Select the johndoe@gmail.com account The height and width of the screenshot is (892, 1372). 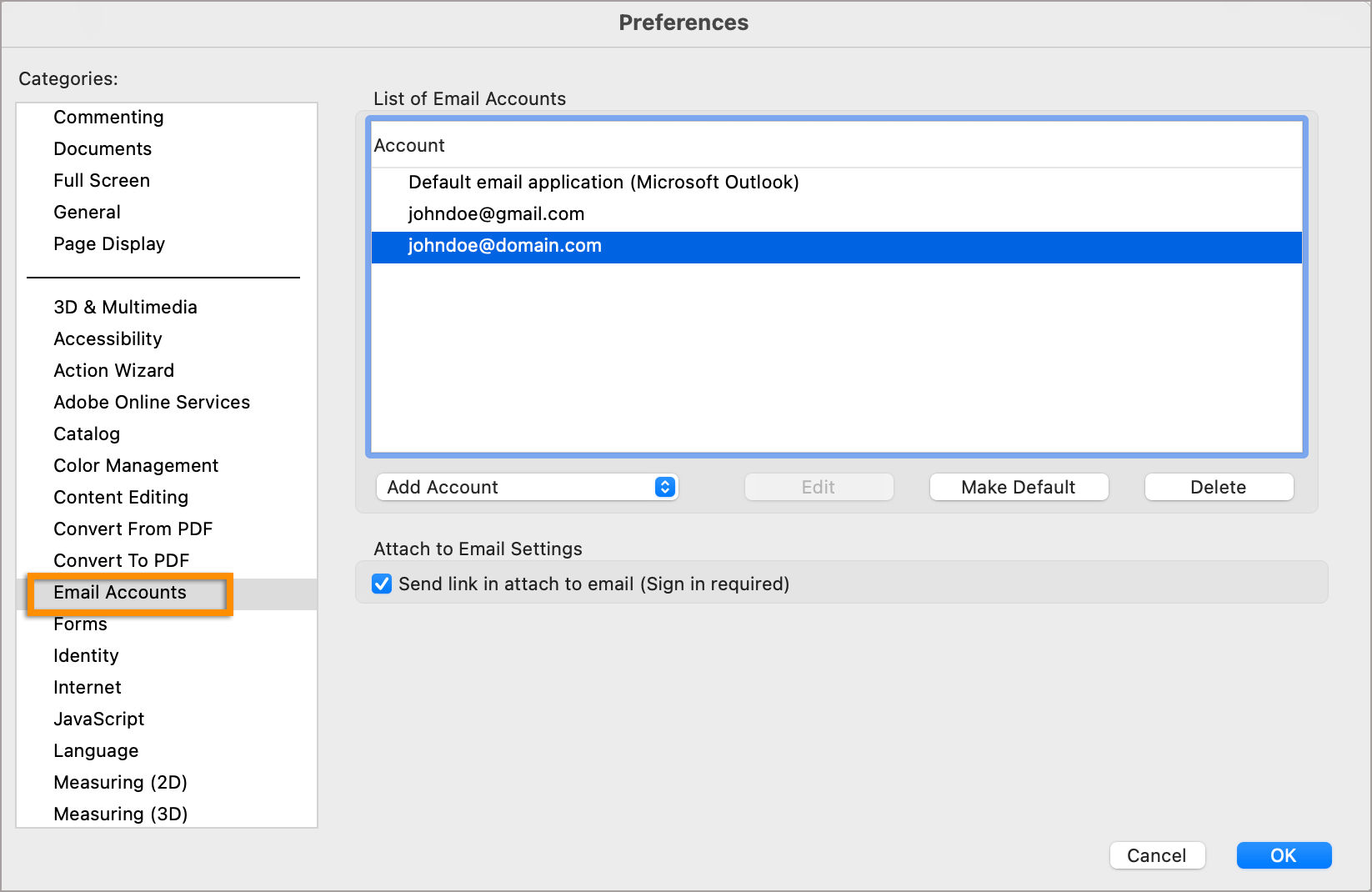[x=496, y=213]
